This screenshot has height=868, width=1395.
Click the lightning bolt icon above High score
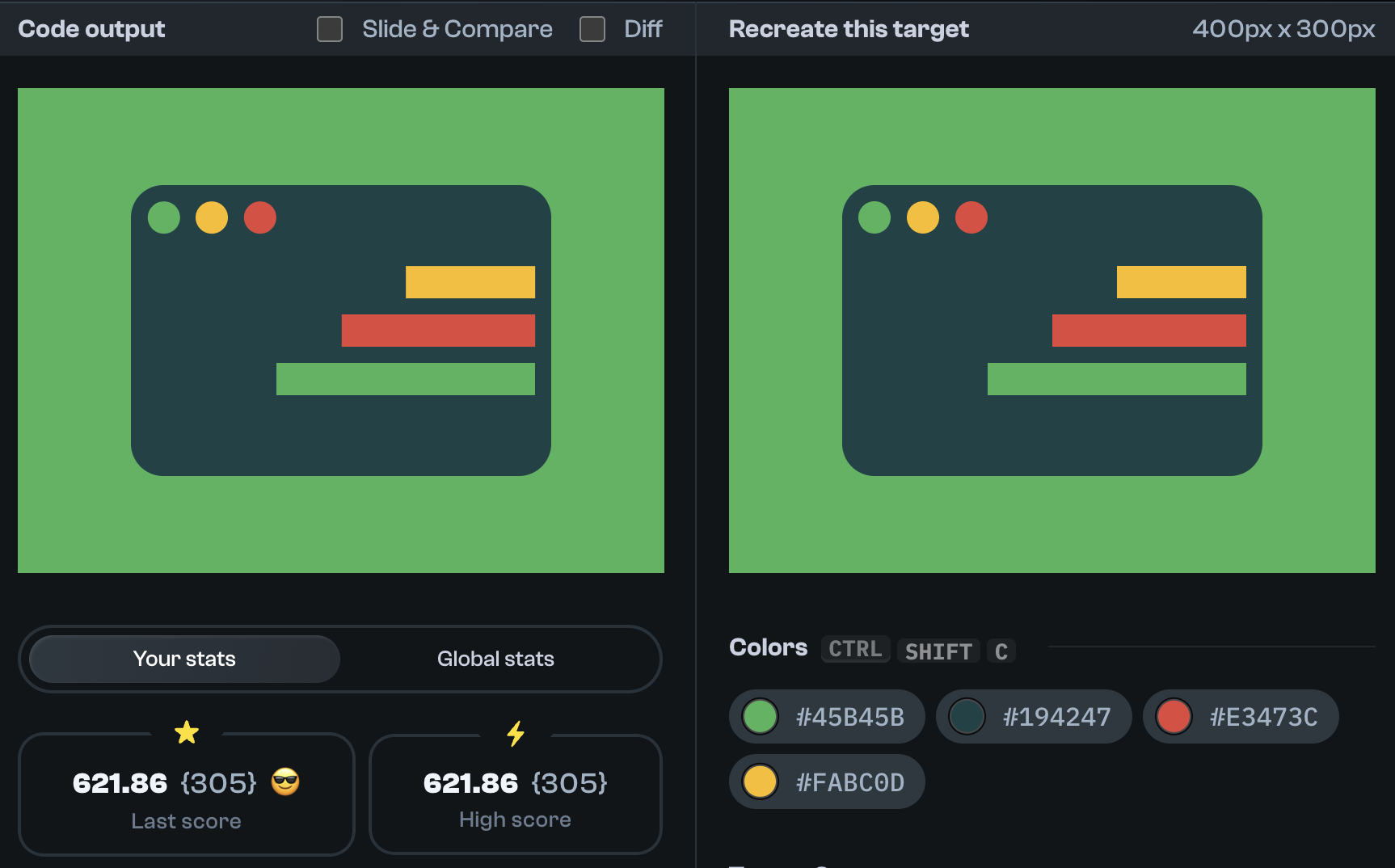[x=516, y=732]
